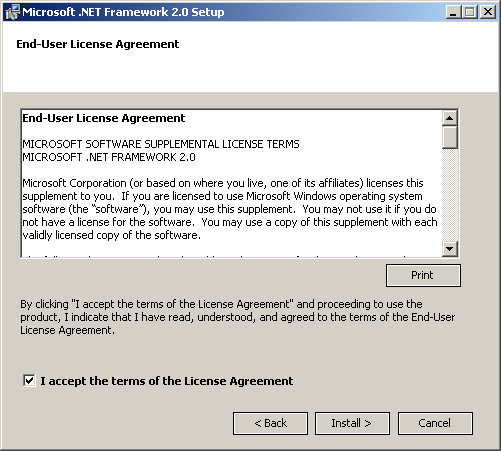Click the license text scroll down arrow
Screen dimensions: 501x451
[x=450, y=249]
